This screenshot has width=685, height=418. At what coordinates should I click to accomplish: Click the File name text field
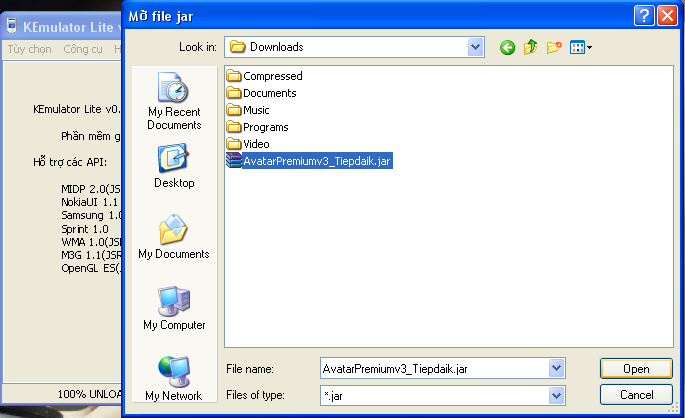tap(435, 369)
